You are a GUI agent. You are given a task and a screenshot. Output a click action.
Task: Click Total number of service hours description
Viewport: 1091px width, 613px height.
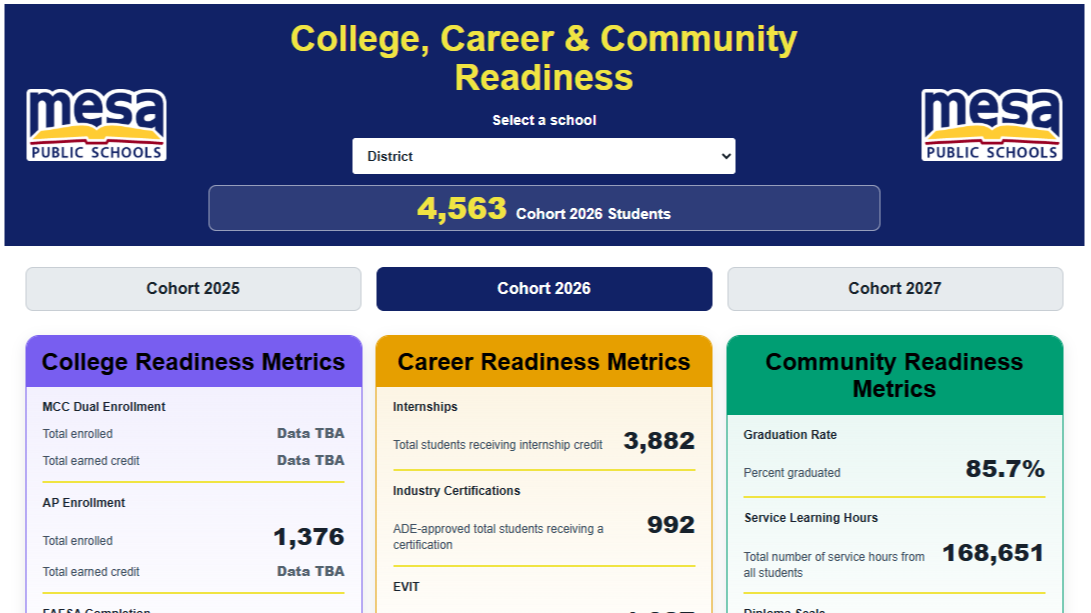(x=834, y=565)
